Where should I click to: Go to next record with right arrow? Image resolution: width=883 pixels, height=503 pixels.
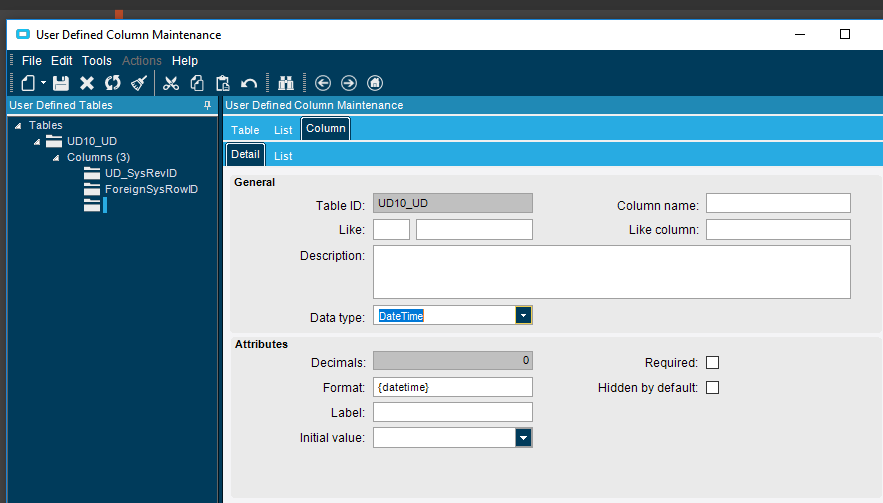tap(349, 83)
